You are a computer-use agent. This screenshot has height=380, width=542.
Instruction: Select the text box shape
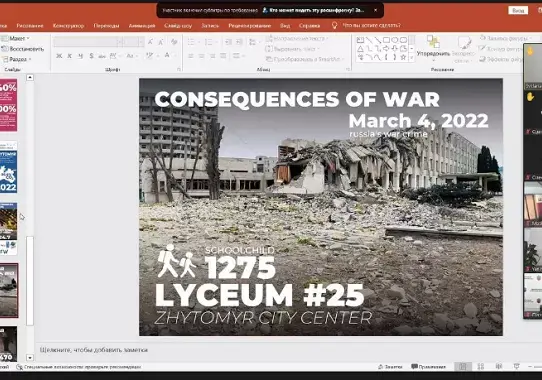[360, 40]
